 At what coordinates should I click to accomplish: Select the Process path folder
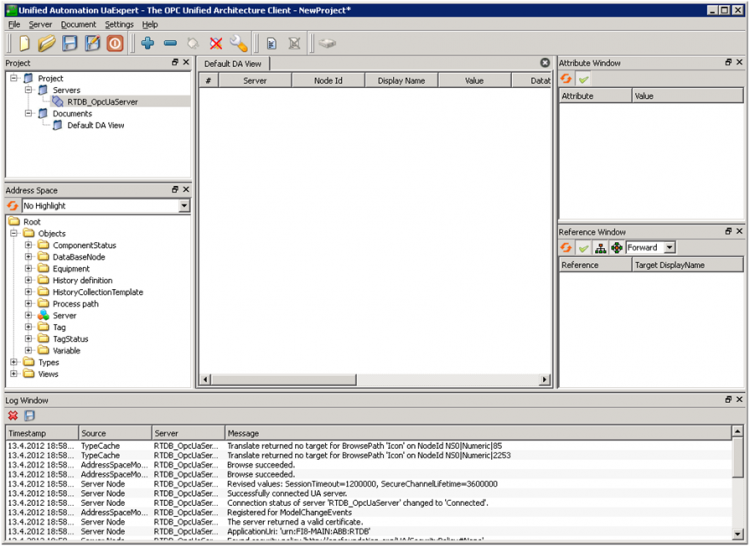coord(76,304)
